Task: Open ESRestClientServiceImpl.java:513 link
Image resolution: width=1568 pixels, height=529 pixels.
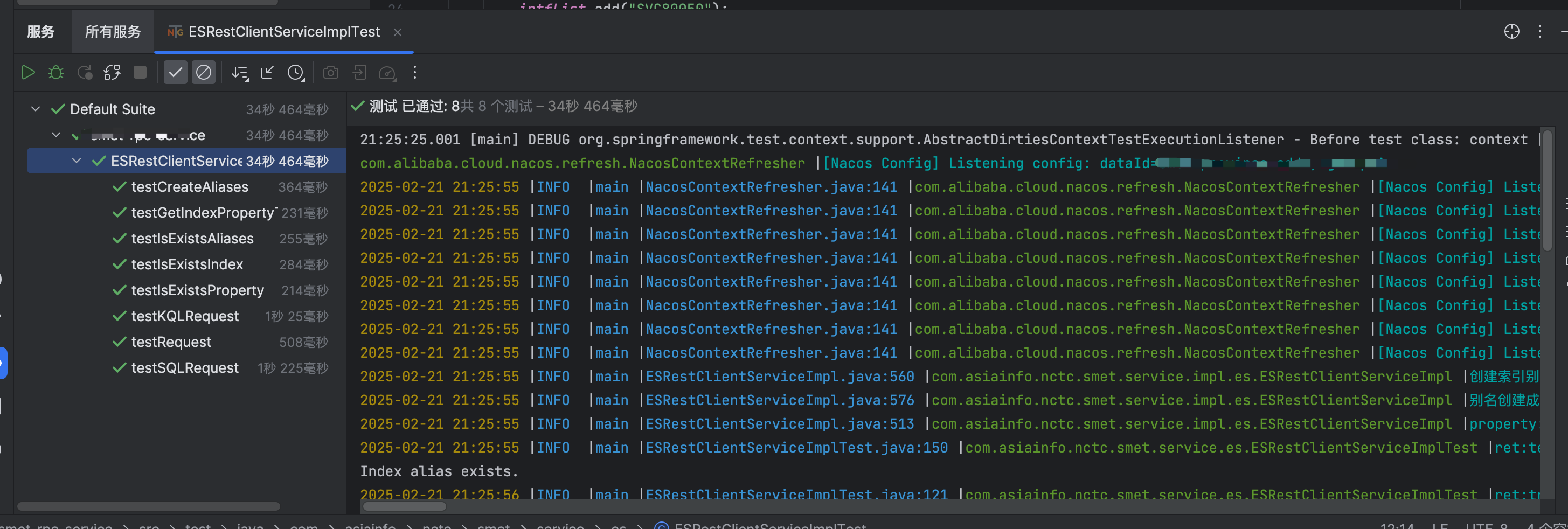Action: pyautogui.click(x=780, y=424)
